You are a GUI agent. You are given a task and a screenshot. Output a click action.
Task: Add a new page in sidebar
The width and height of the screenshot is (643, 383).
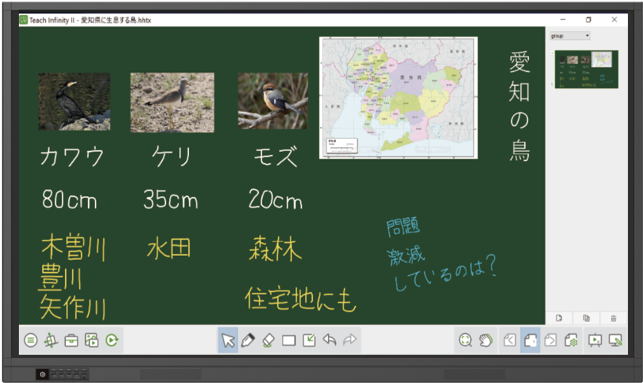559,318
